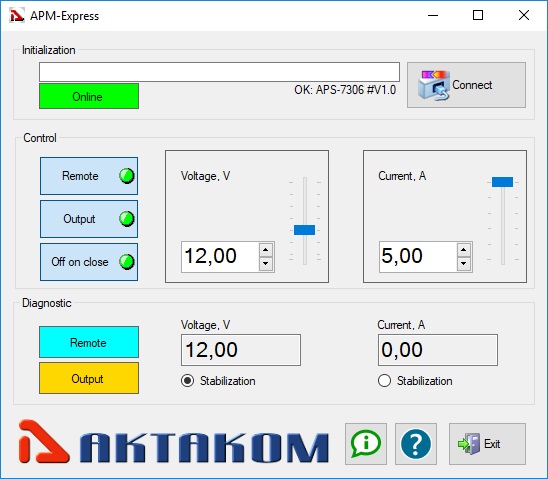
Task: Toggle the Off on close option
Action: 89,262
